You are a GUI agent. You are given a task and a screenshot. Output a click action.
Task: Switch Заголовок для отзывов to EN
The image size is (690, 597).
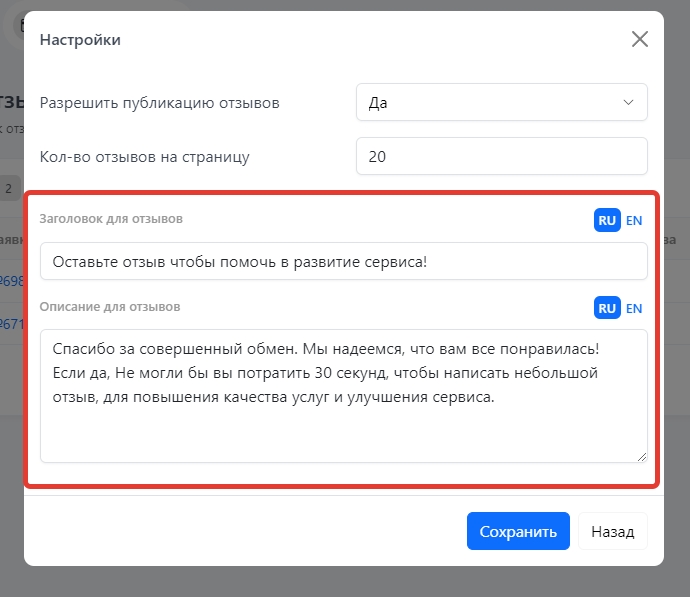click(x=634, y=221)
